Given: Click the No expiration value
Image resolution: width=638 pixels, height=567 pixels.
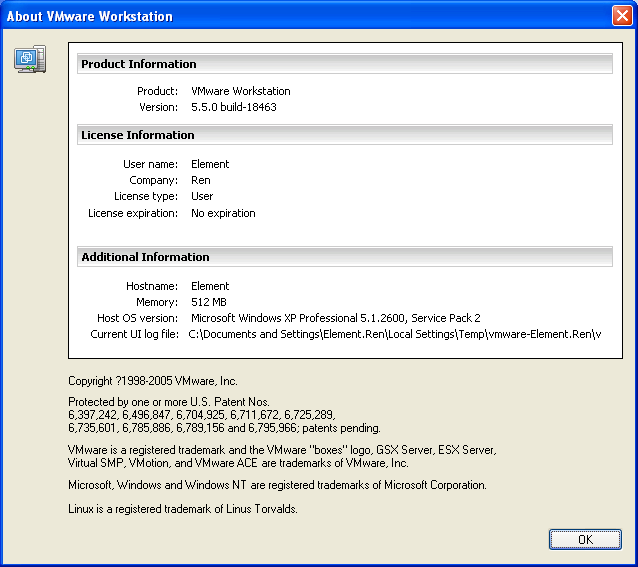Looking at the screenshot, I should click(x=223, y=213).
